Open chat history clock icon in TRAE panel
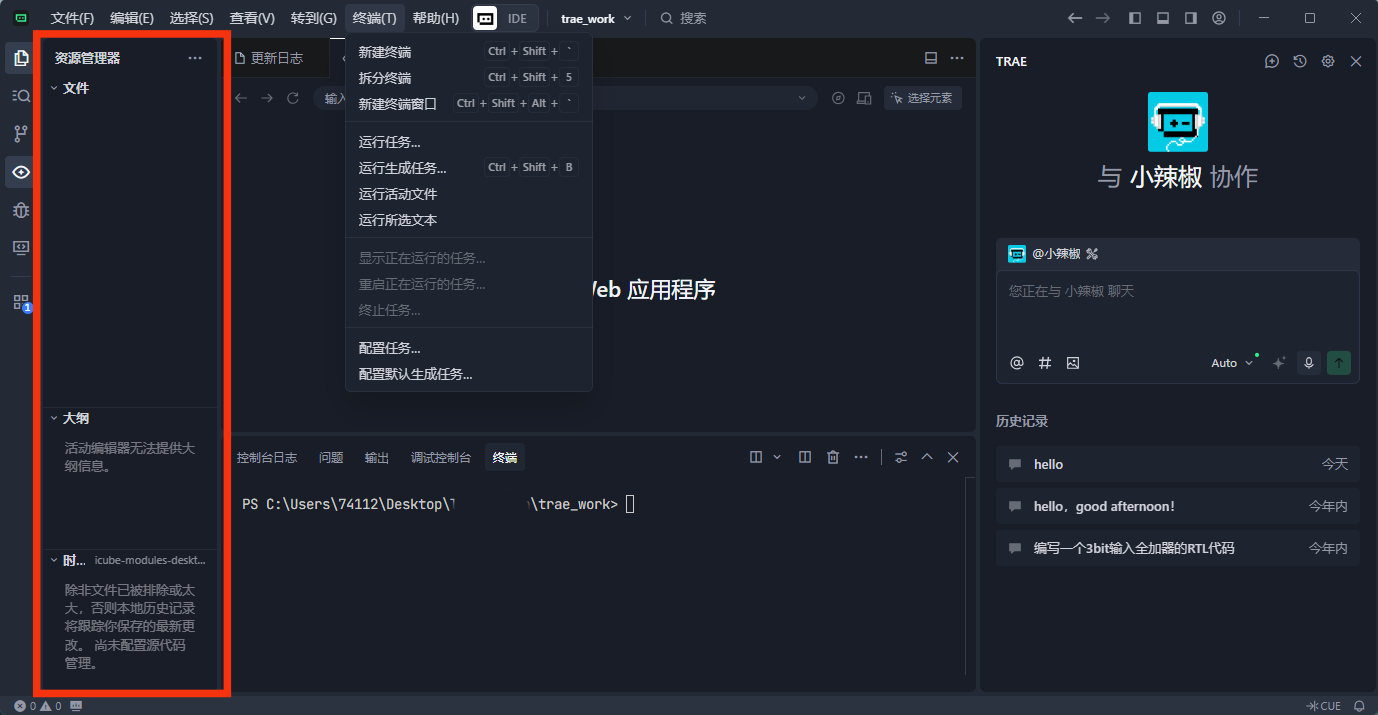This screenshot has width=1378, height=715. [1300, 61]
